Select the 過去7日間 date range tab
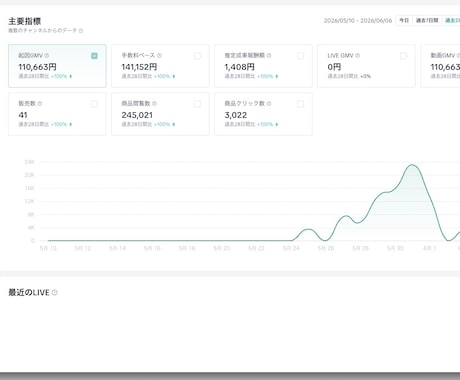This screenshot has height=380, width=460. click(427, 20)
